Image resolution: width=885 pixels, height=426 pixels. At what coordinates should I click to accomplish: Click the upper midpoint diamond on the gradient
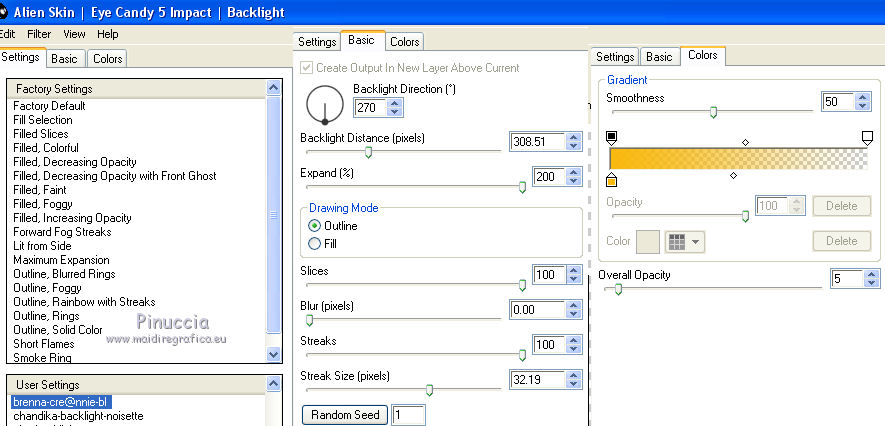tap(745, 142)
